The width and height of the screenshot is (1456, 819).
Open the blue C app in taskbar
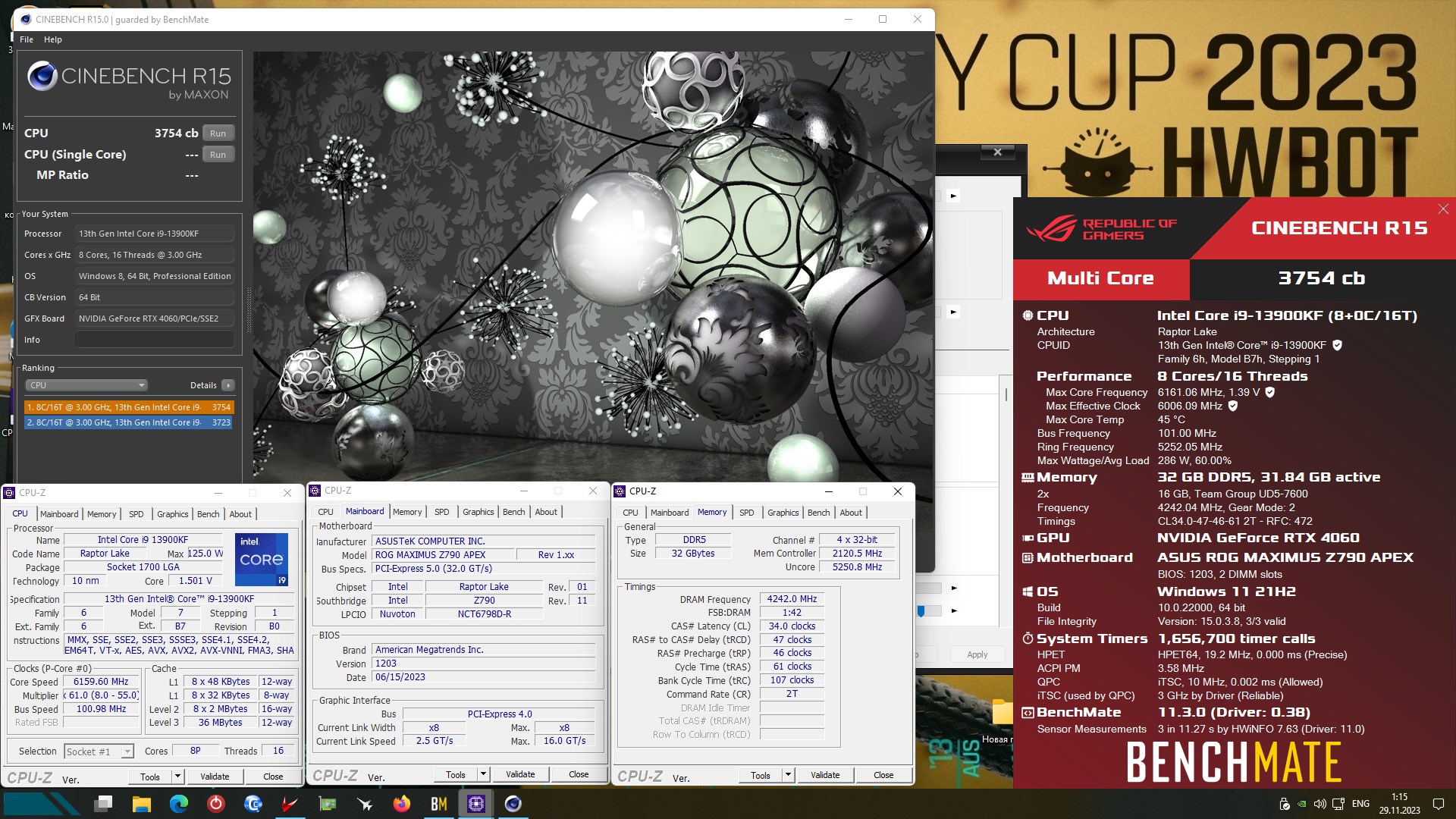coord(253,804)
